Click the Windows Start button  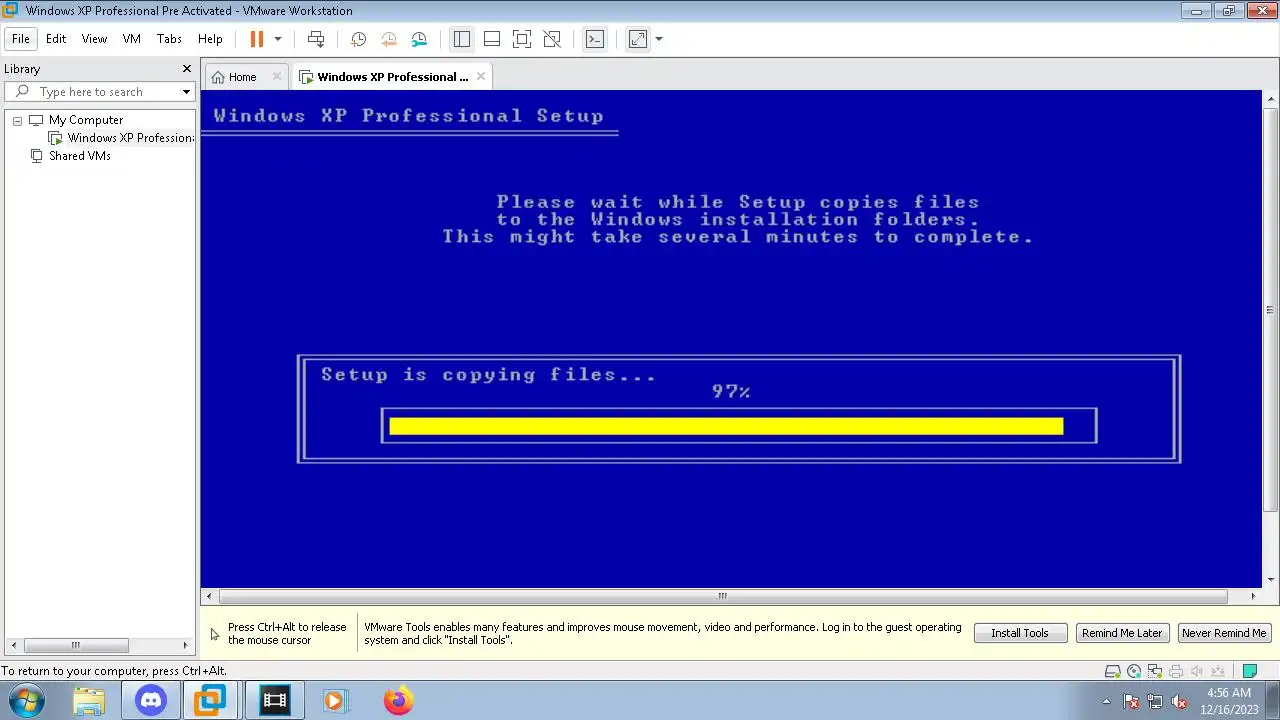(26, 701)
